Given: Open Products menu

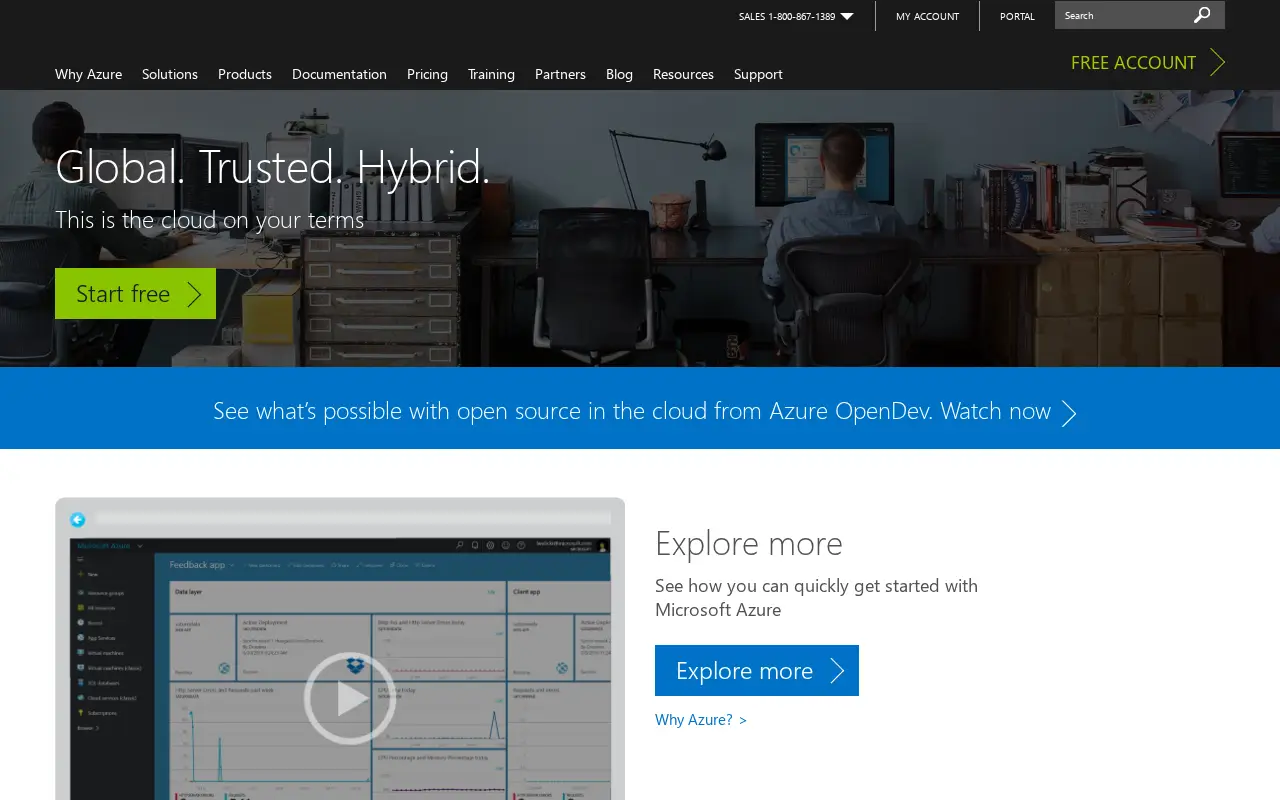Looking at the screenshot, I should 245,74.
